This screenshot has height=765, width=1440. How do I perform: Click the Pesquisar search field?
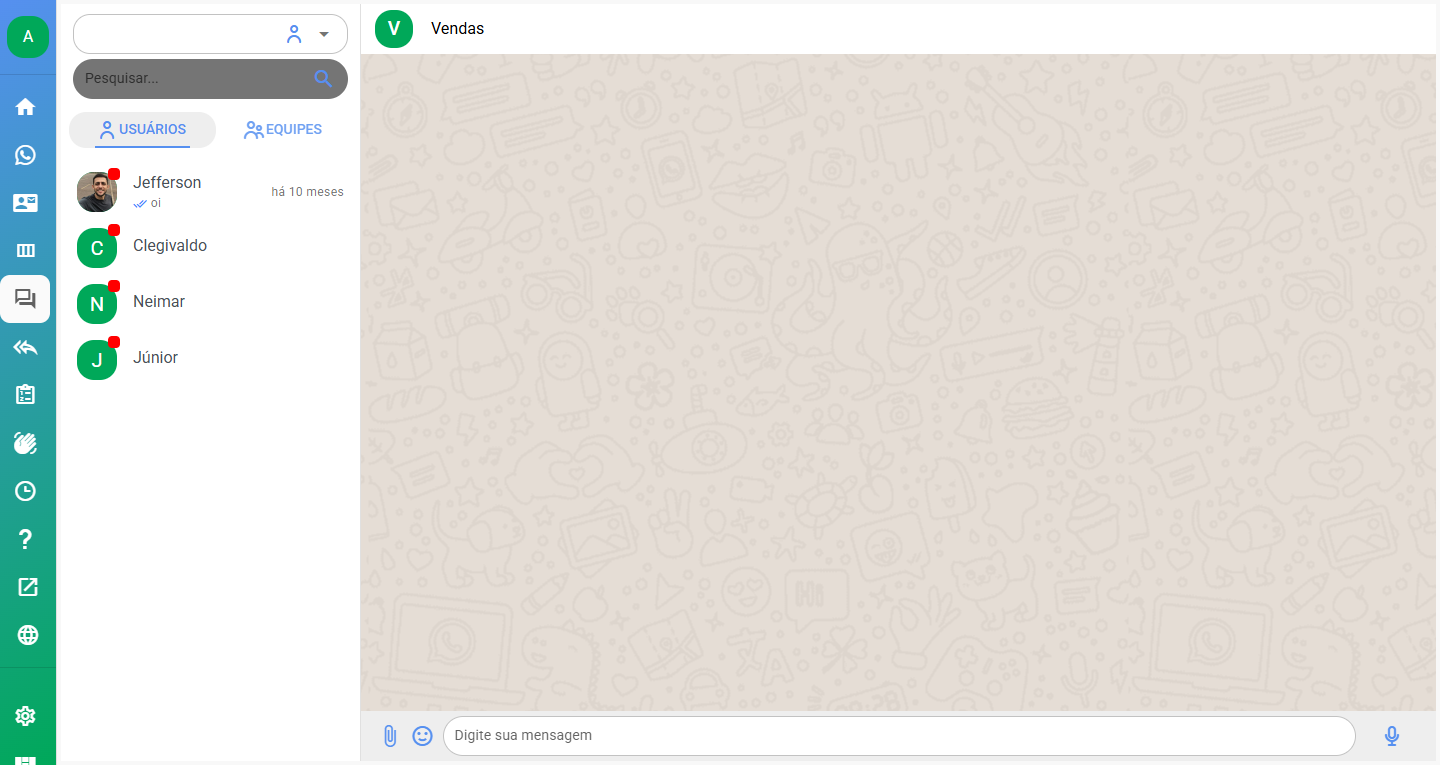[x=195, y=79]
